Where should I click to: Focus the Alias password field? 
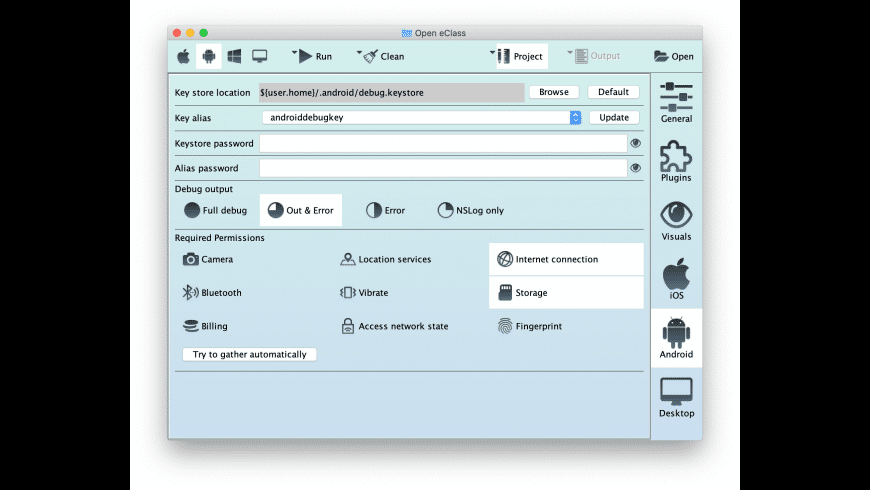tap(443, 168)
